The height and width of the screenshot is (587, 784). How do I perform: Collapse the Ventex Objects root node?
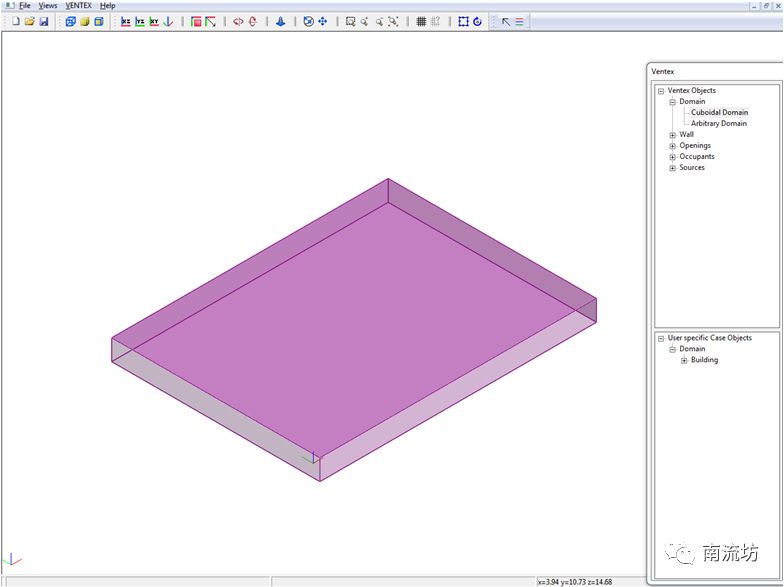[x=661, y=91]
